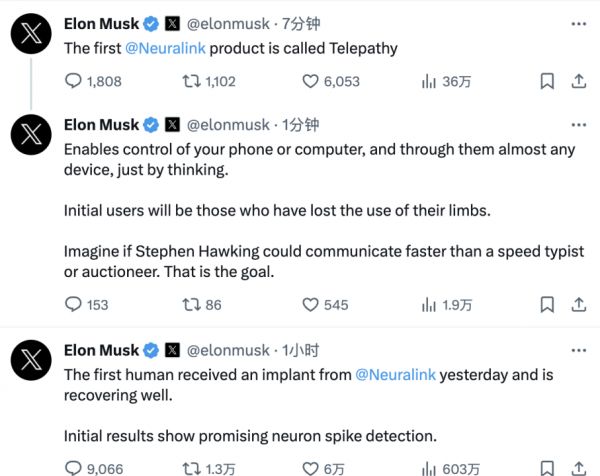600x476 pixels.
Task: Repost the Stephen Hawking tweet
Action: [194, 305]
